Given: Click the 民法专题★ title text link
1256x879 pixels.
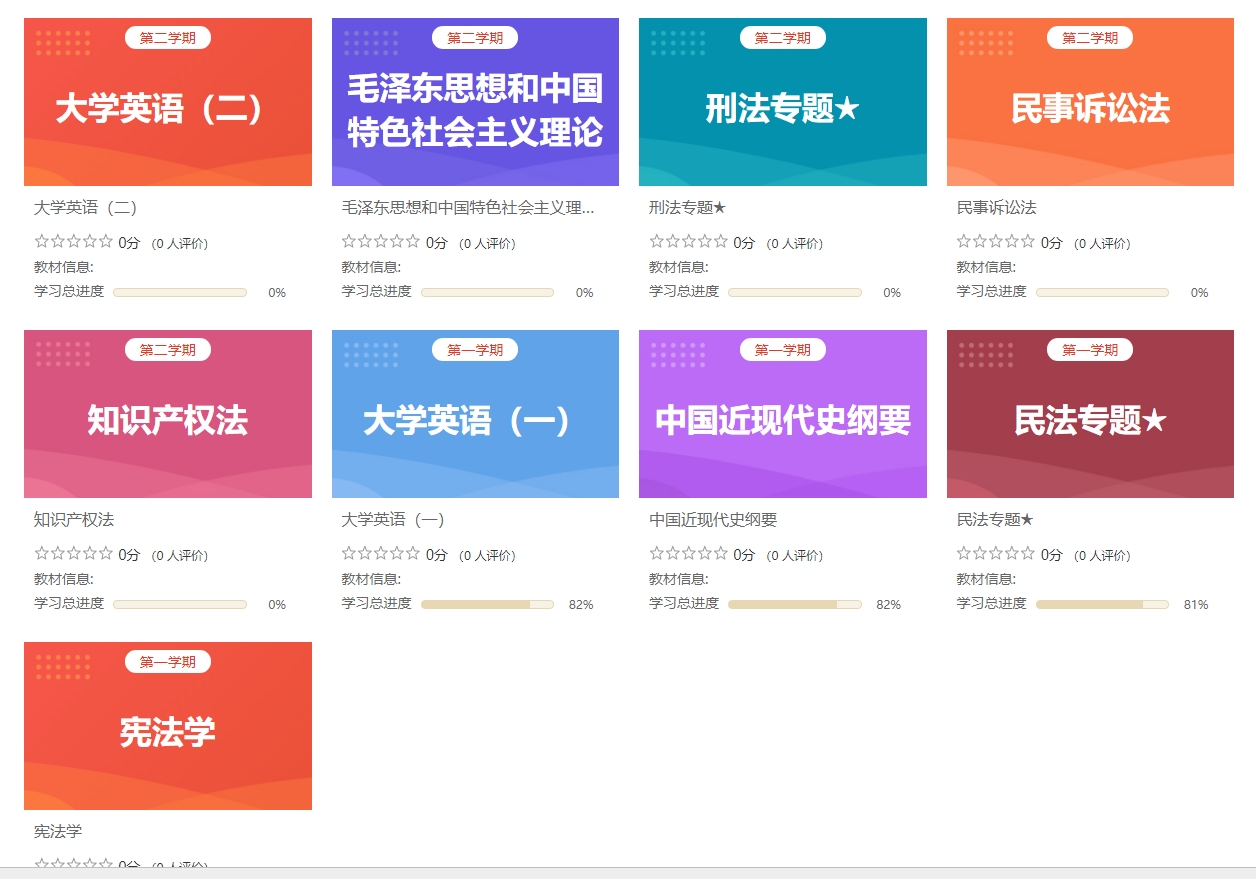Looking at the screenshot, I should point(995,520).
